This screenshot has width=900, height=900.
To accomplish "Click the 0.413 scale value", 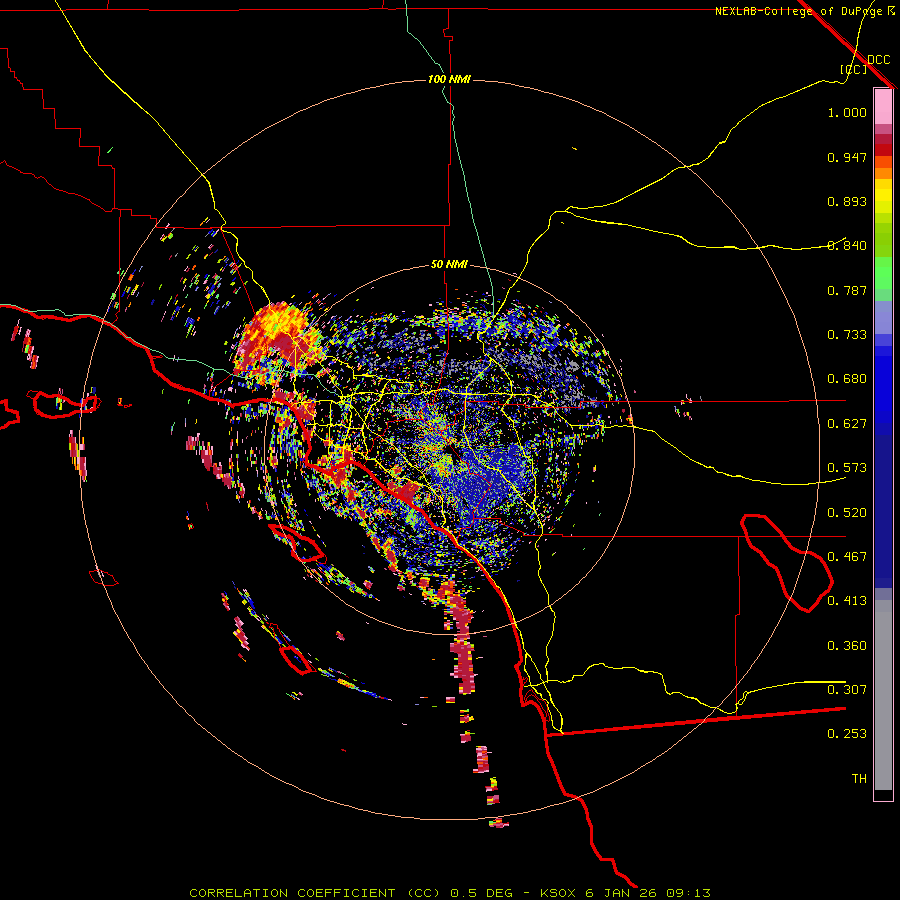I will coord(847,601).
